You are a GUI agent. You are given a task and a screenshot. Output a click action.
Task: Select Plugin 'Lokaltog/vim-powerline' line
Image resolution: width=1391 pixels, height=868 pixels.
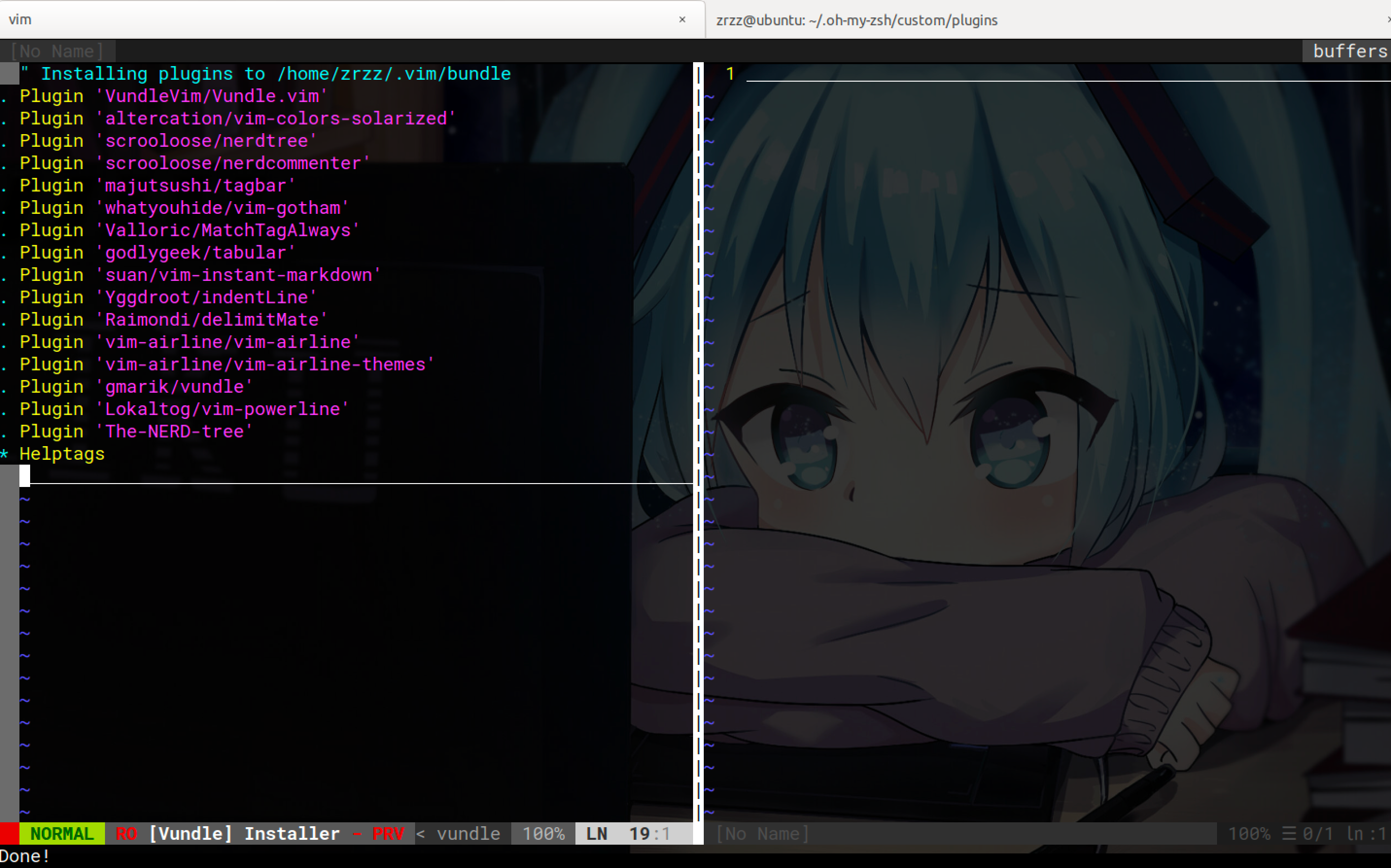[184, 409]
